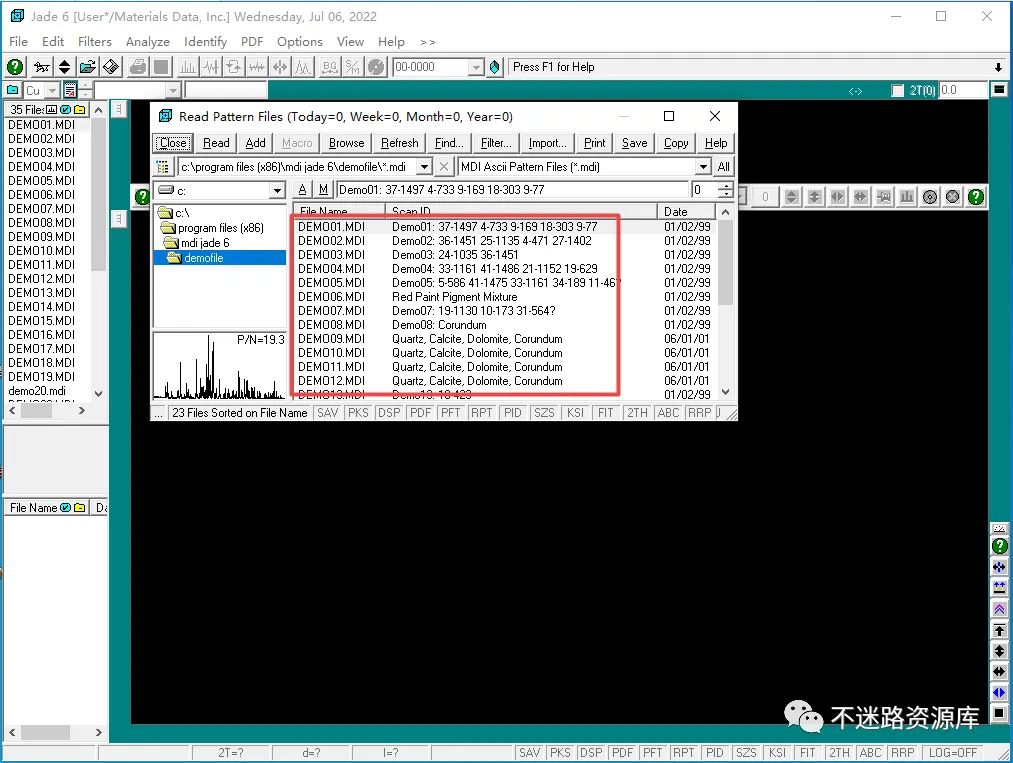
Task: Open the PDF number 00-0000 dropdown
Action: [476, 67]
